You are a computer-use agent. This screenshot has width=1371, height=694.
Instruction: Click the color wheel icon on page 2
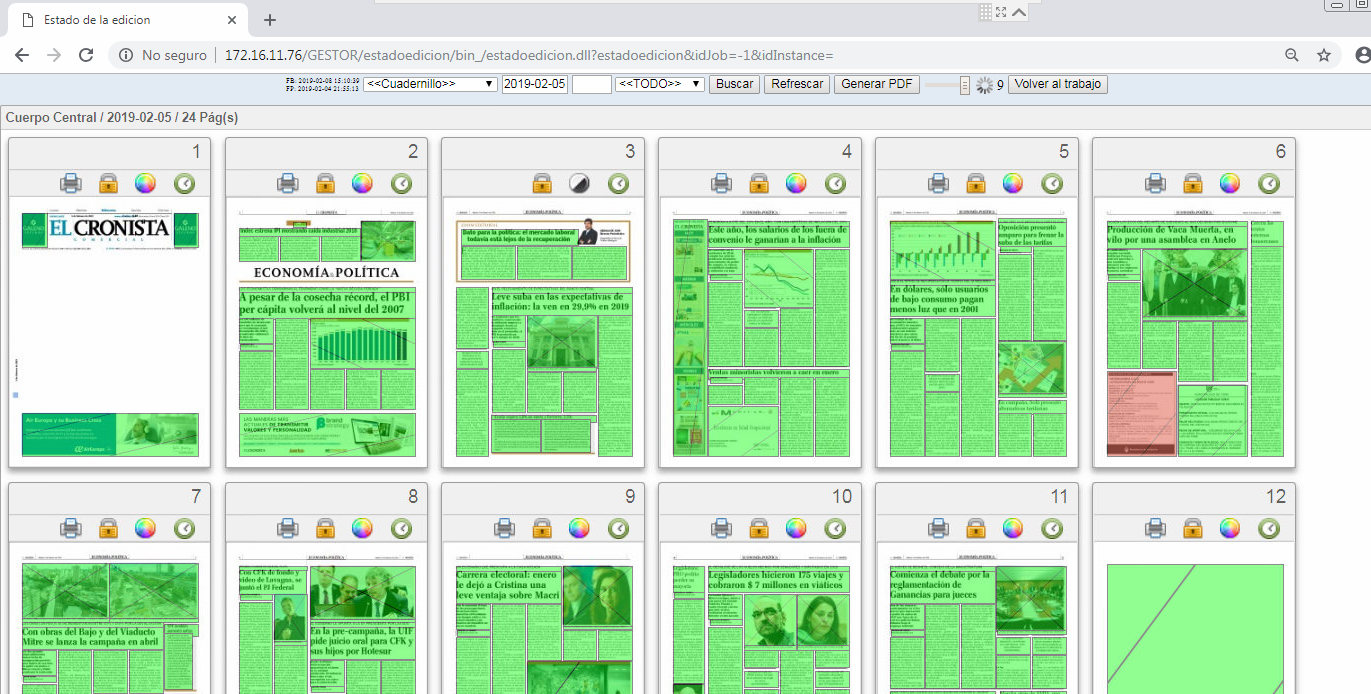[362, 183]
